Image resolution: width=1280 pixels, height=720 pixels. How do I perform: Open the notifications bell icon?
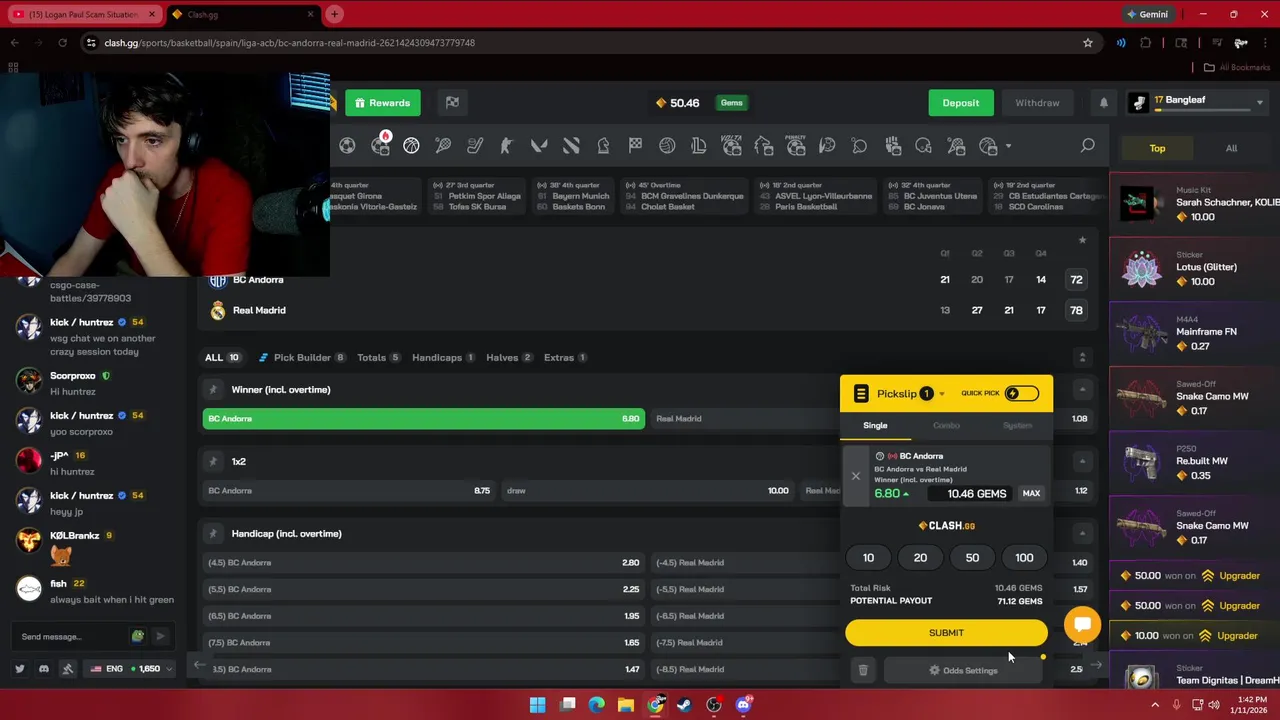coord(1104,103)
